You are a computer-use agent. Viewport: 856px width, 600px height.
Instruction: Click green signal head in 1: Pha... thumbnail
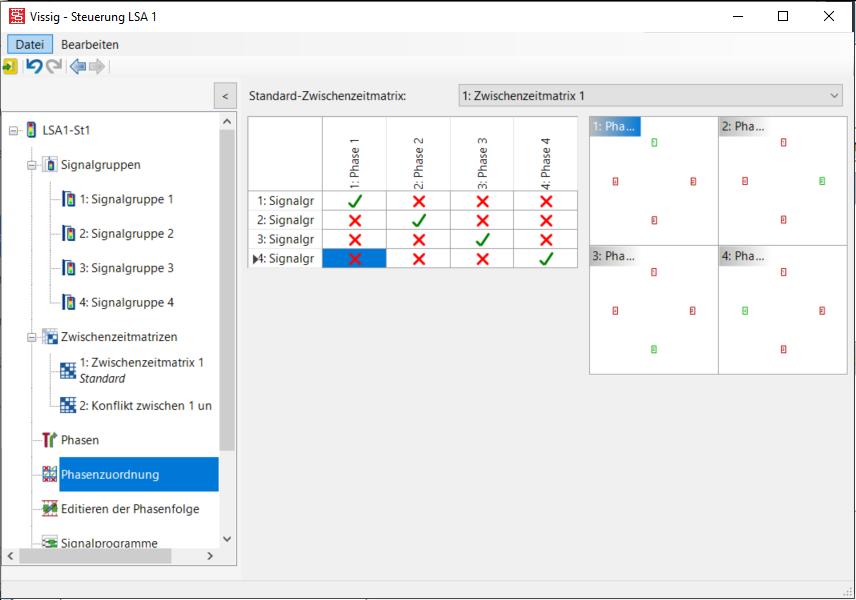pos(654,142)
